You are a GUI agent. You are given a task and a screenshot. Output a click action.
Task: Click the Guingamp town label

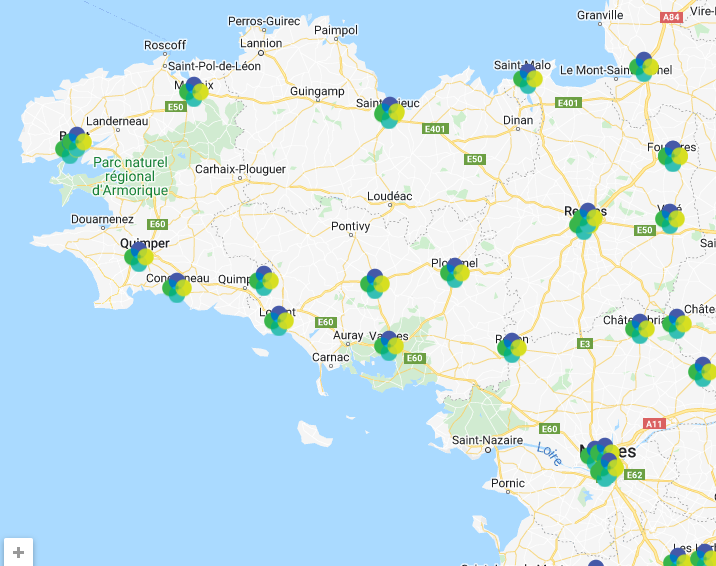click(x=317, y=91)
